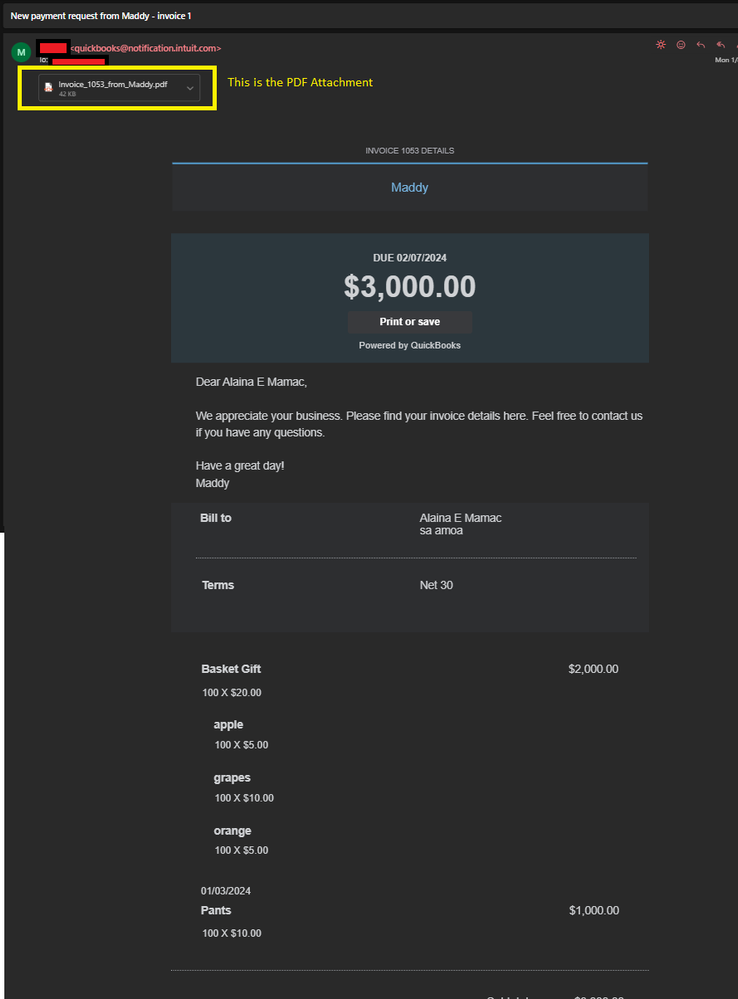738x999 pixels.
Task: Click the Print or save button
Action: coord(409,322)
